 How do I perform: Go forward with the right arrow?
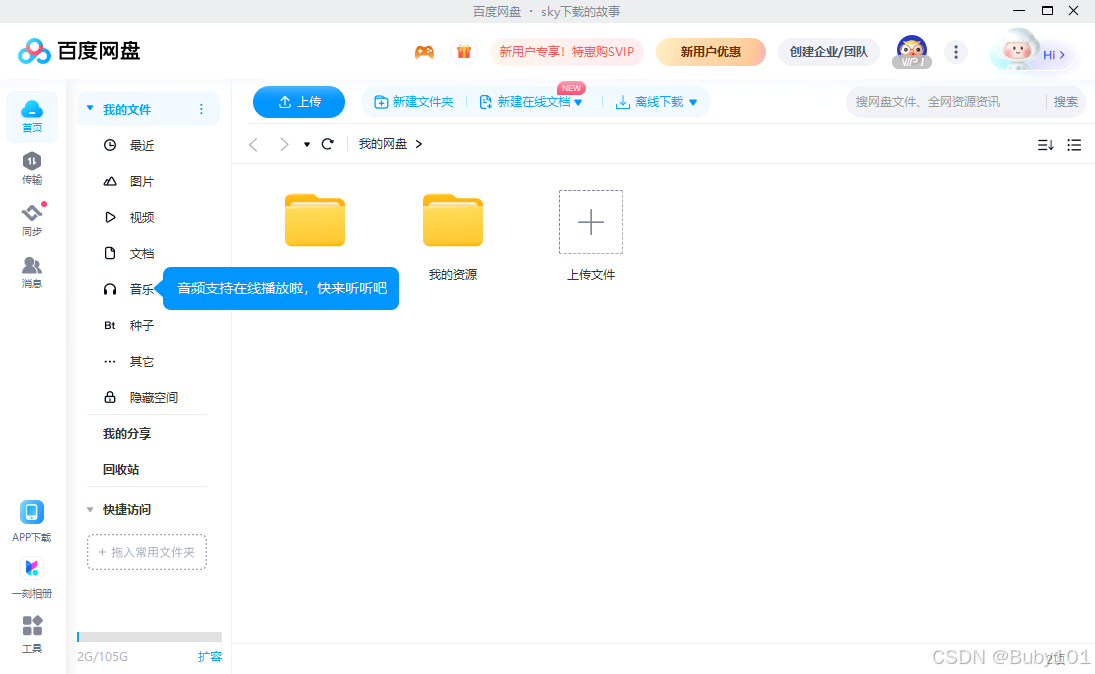point(284,144)
